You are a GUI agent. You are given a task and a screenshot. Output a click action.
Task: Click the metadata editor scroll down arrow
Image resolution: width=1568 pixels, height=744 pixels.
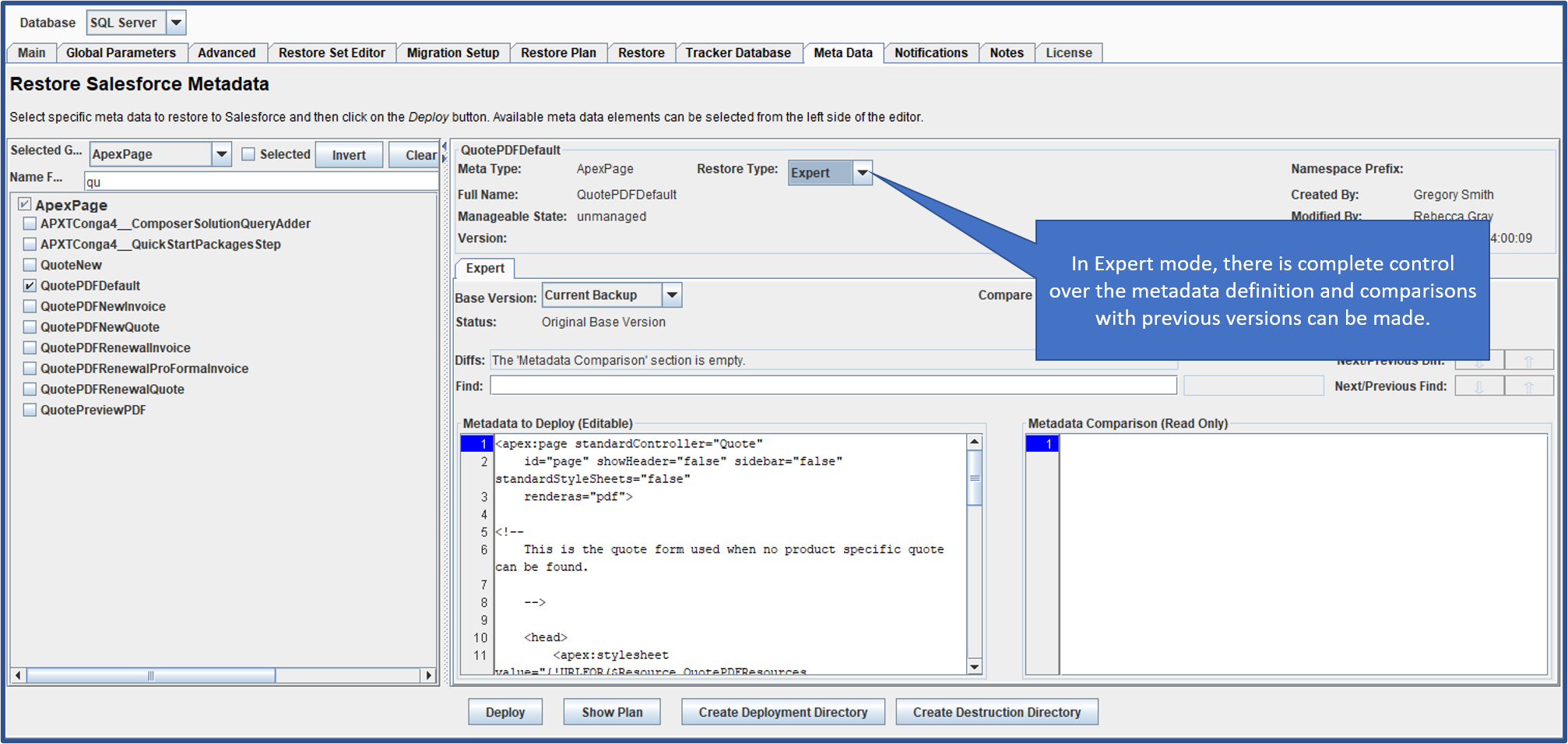click(975, 667)
